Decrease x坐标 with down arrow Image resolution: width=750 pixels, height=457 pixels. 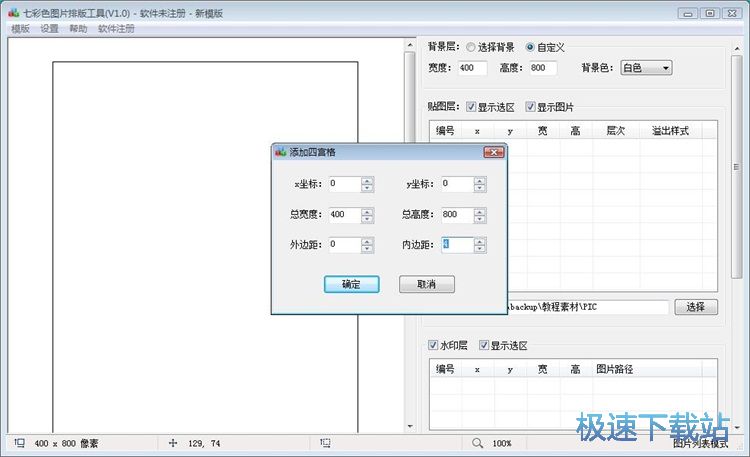click(x=367, y=188)
